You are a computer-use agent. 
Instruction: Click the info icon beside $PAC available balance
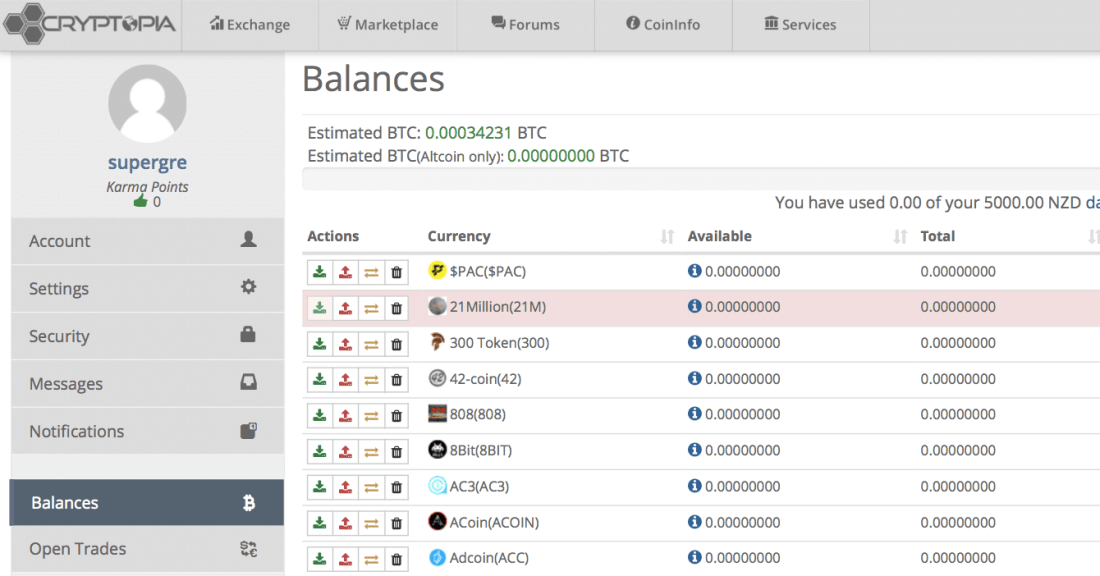[695, 271]
